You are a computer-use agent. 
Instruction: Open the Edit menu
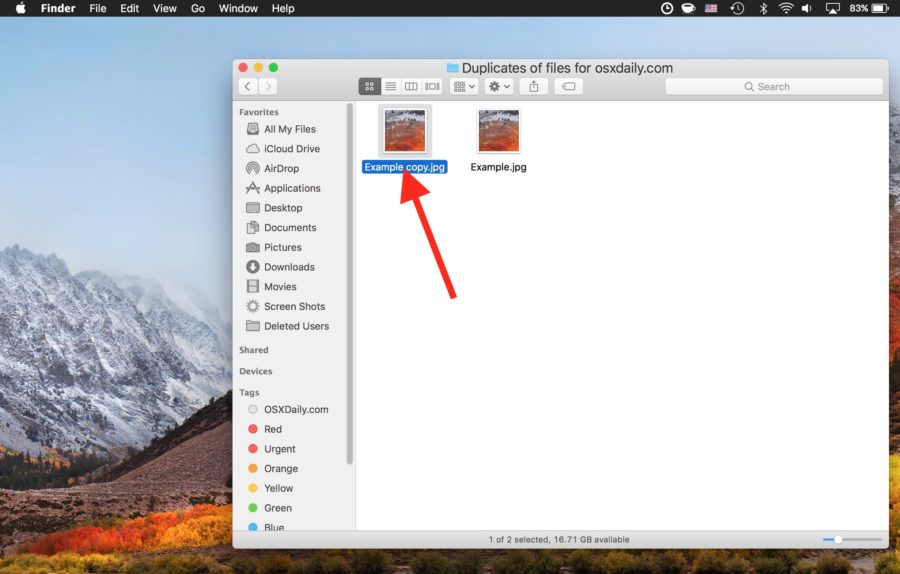coord(129,8)
